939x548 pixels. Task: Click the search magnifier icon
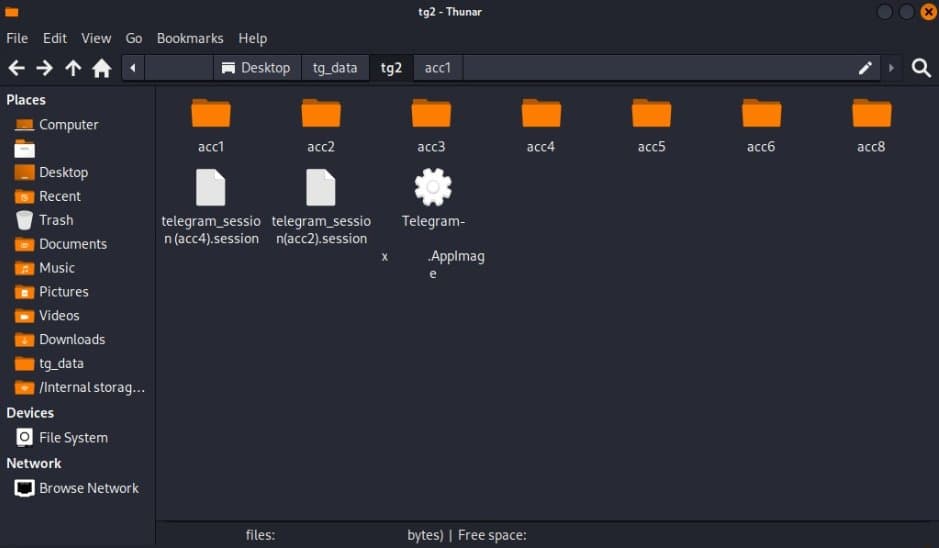921,68
